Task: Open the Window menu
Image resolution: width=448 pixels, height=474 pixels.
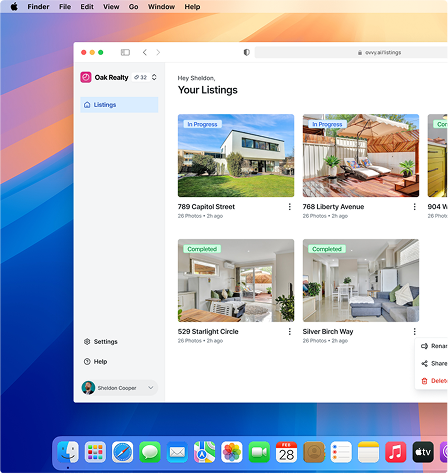Action: point(161,7)
